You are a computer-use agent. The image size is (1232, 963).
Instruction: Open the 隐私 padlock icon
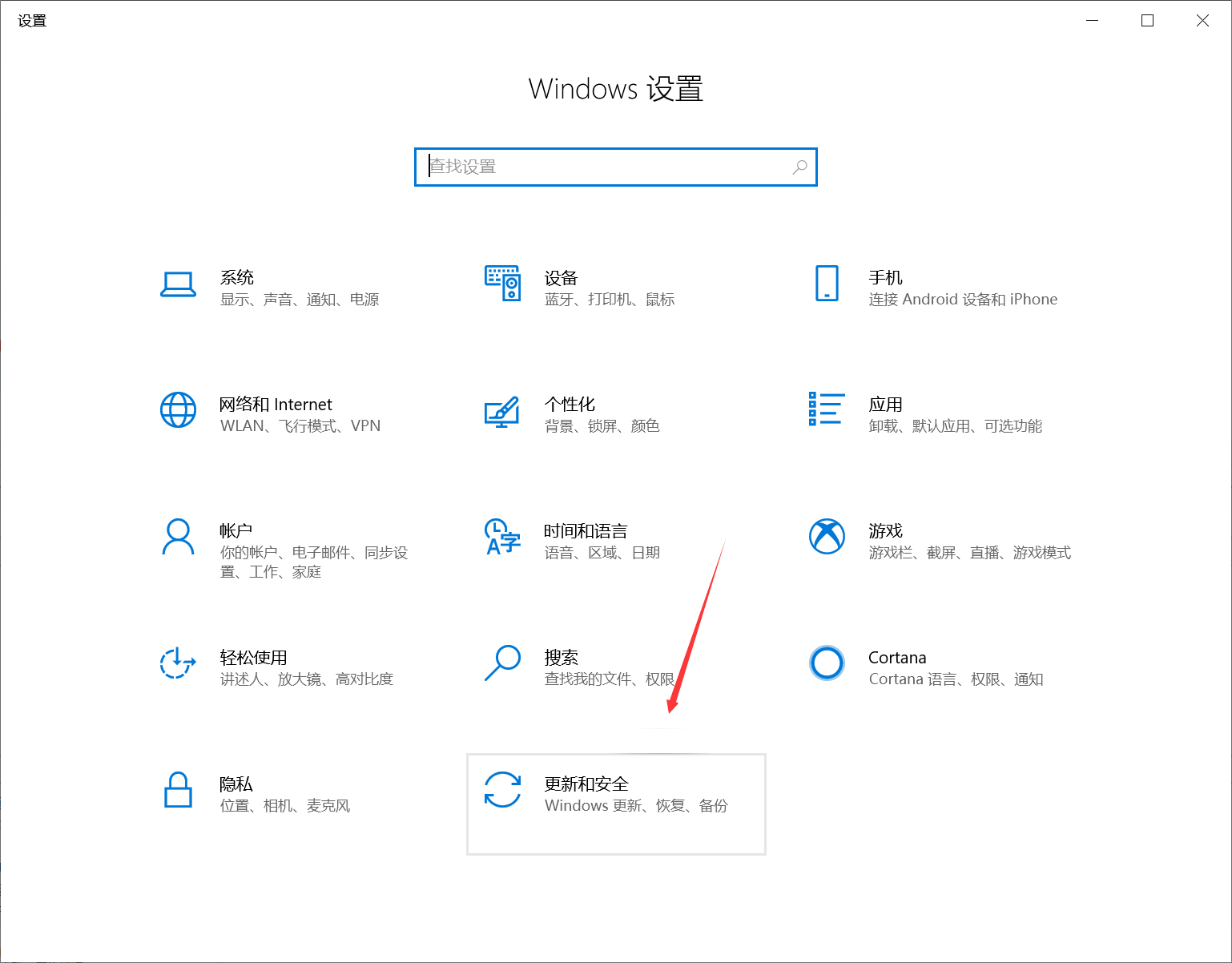[x=178, y=790]
